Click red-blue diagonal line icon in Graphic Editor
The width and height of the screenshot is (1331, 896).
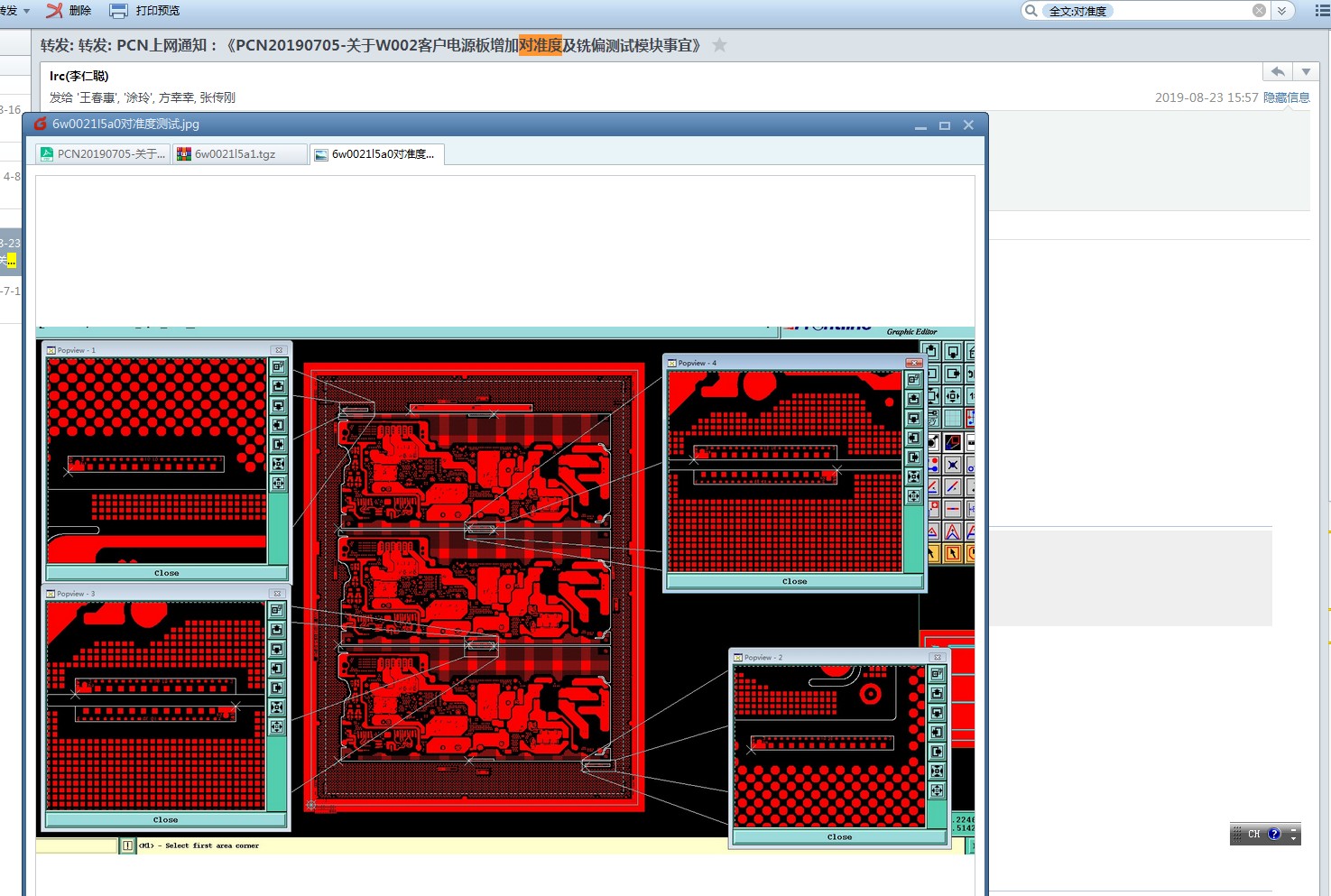click(953, 486)
